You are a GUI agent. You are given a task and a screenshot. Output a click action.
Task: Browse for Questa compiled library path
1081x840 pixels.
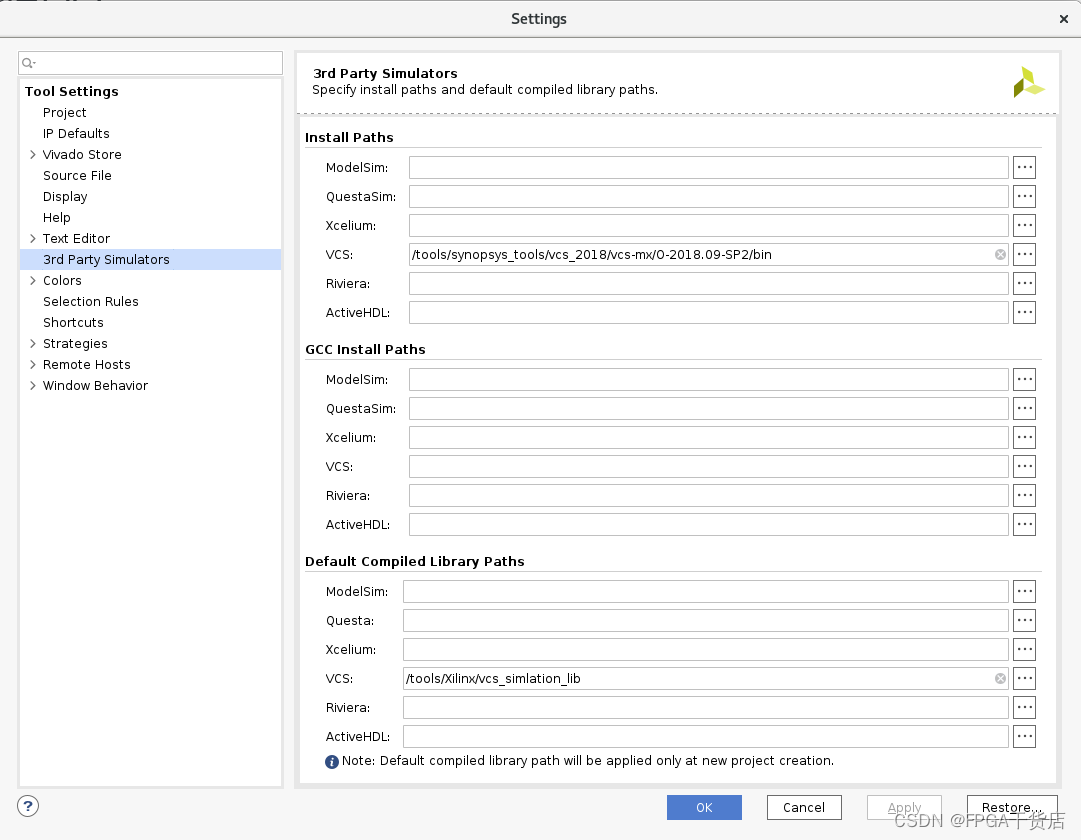click(1024, 620)
